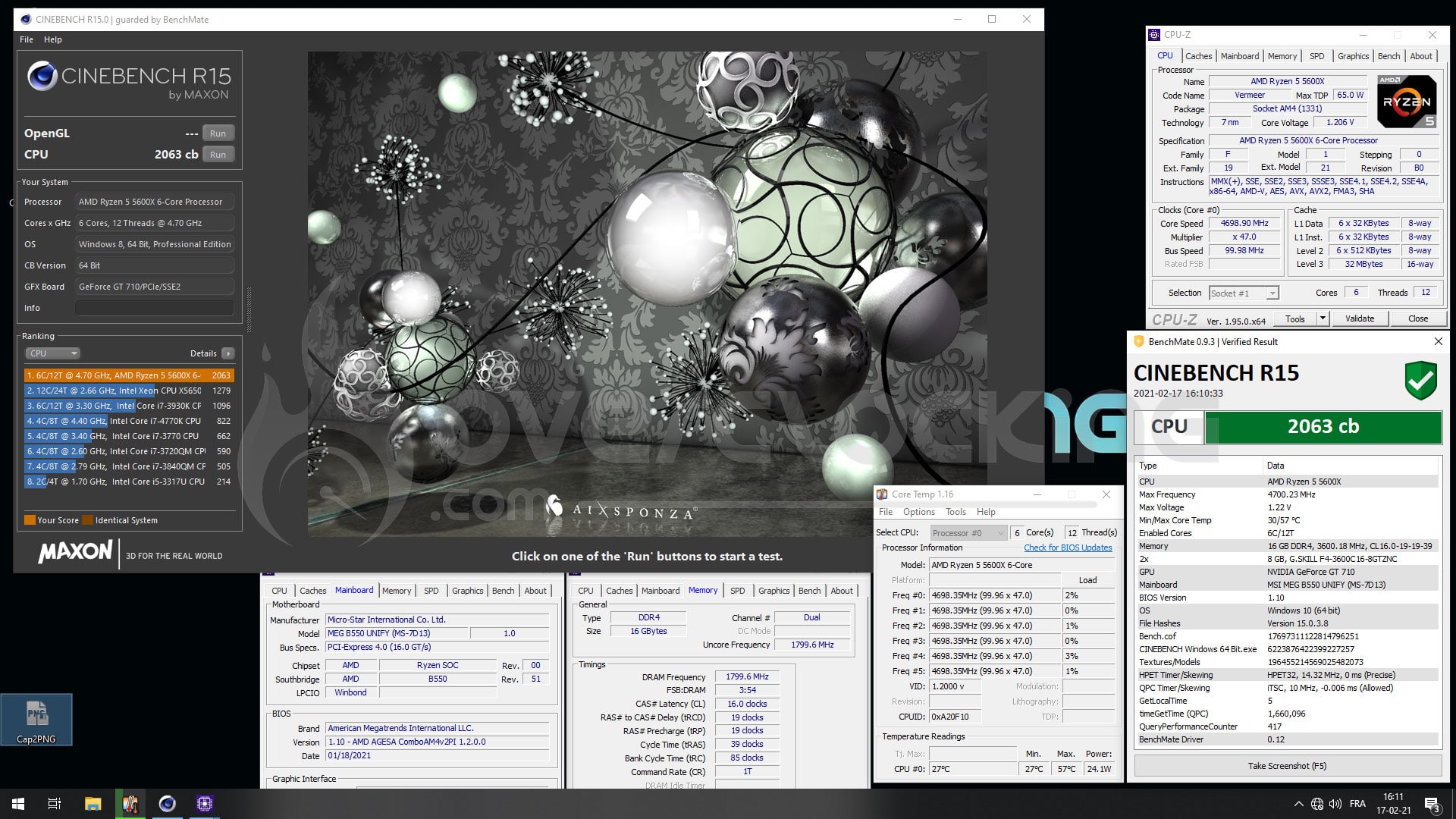Close the BenchMate Verified Result window

click(x=1438, y=342)
